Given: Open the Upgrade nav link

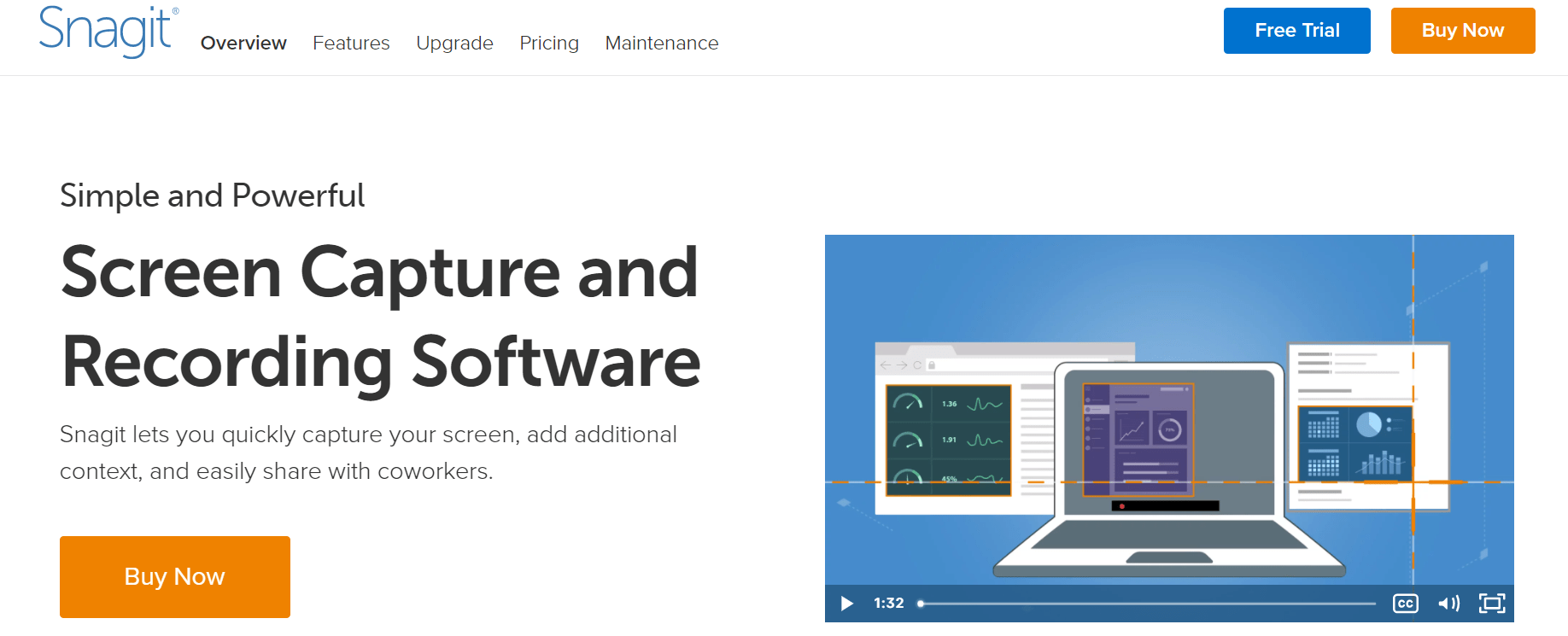Looking at the screenshot, I should (x=454, y=43).
